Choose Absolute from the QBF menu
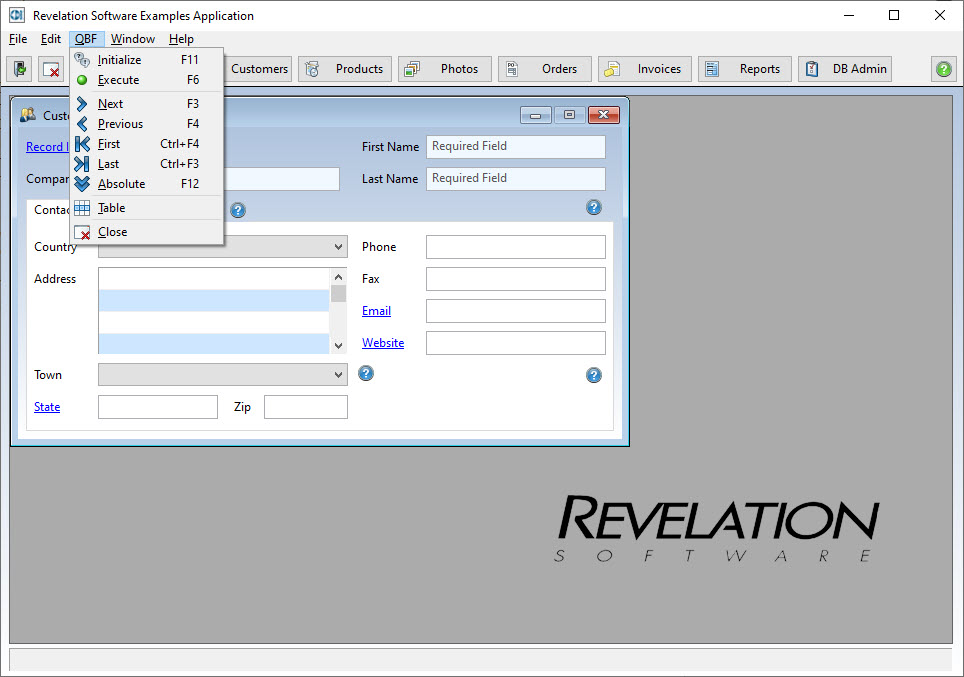This screenshot has height=677, width=964. 146,184
